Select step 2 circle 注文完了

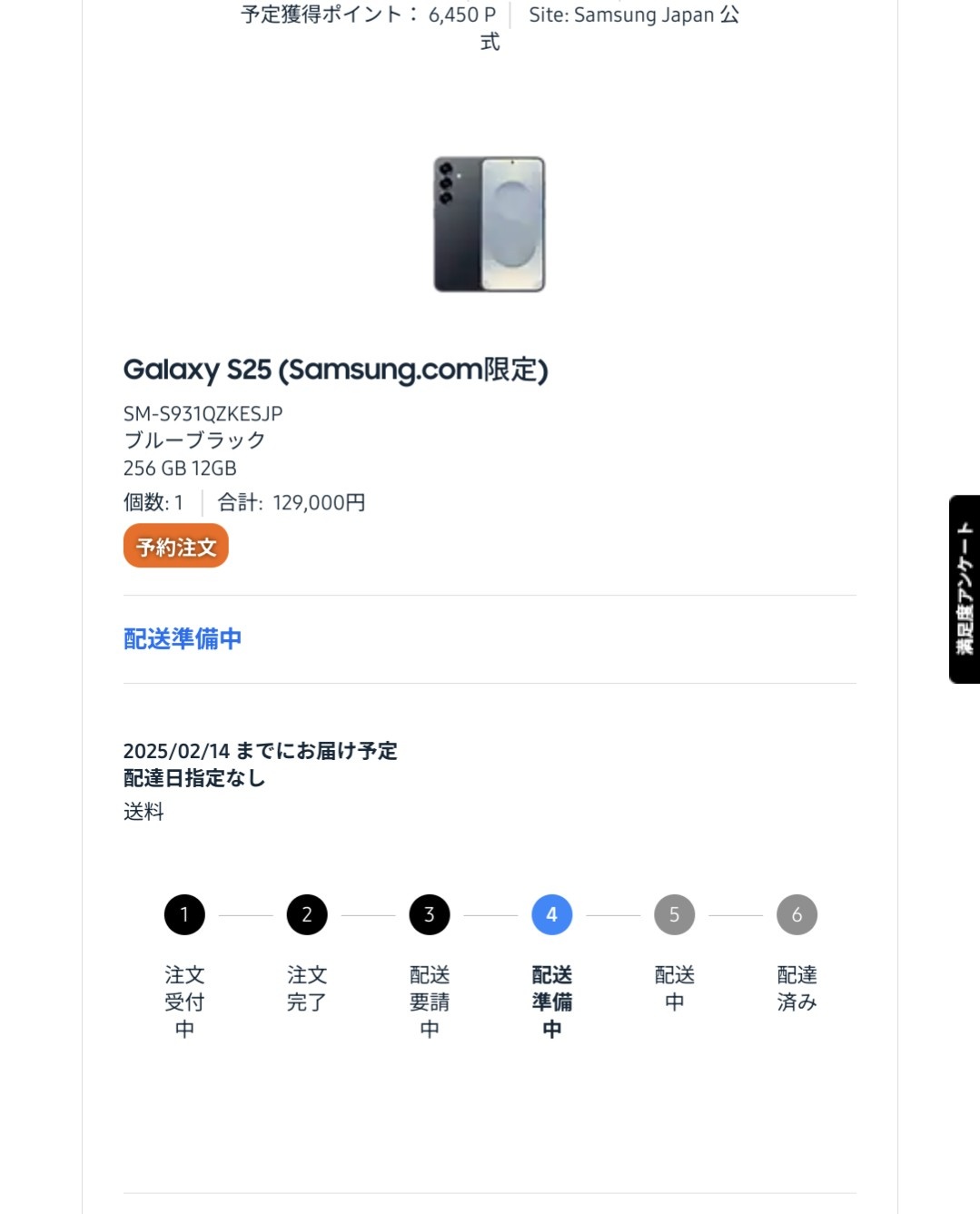click(307, 914)
